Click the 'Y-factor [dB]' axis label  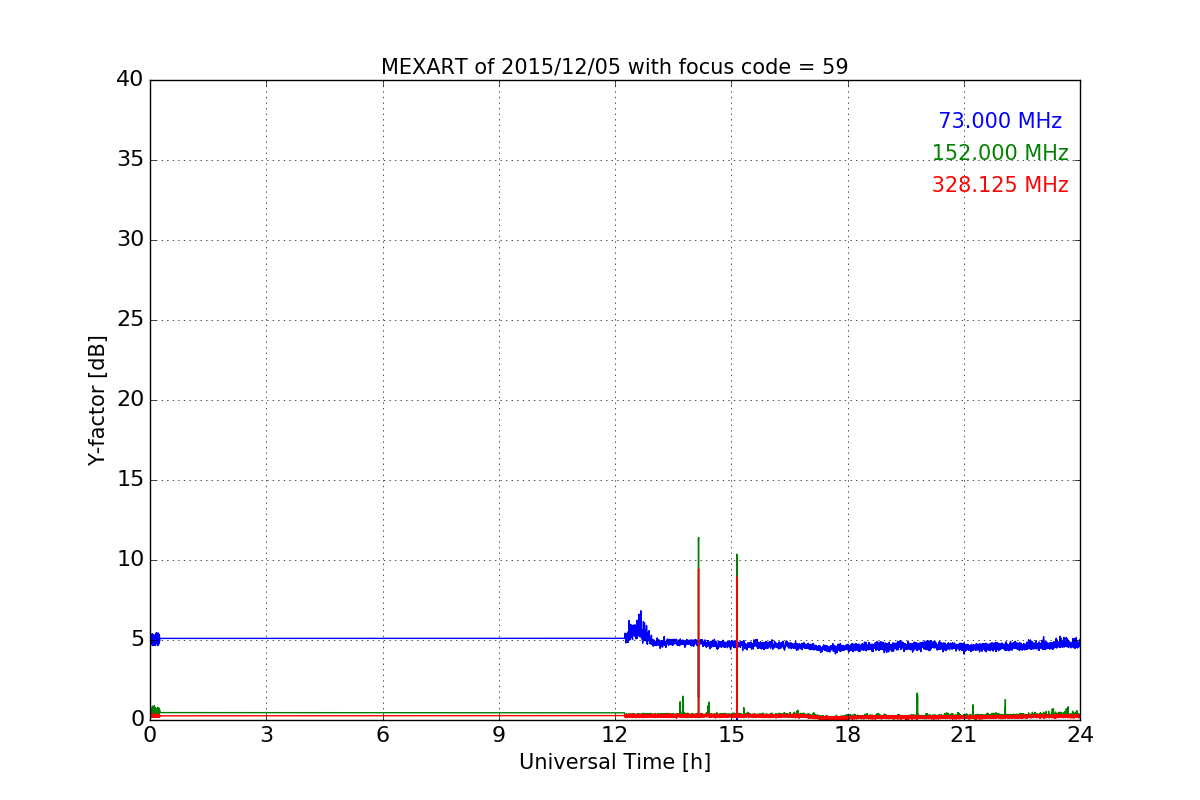97,400
